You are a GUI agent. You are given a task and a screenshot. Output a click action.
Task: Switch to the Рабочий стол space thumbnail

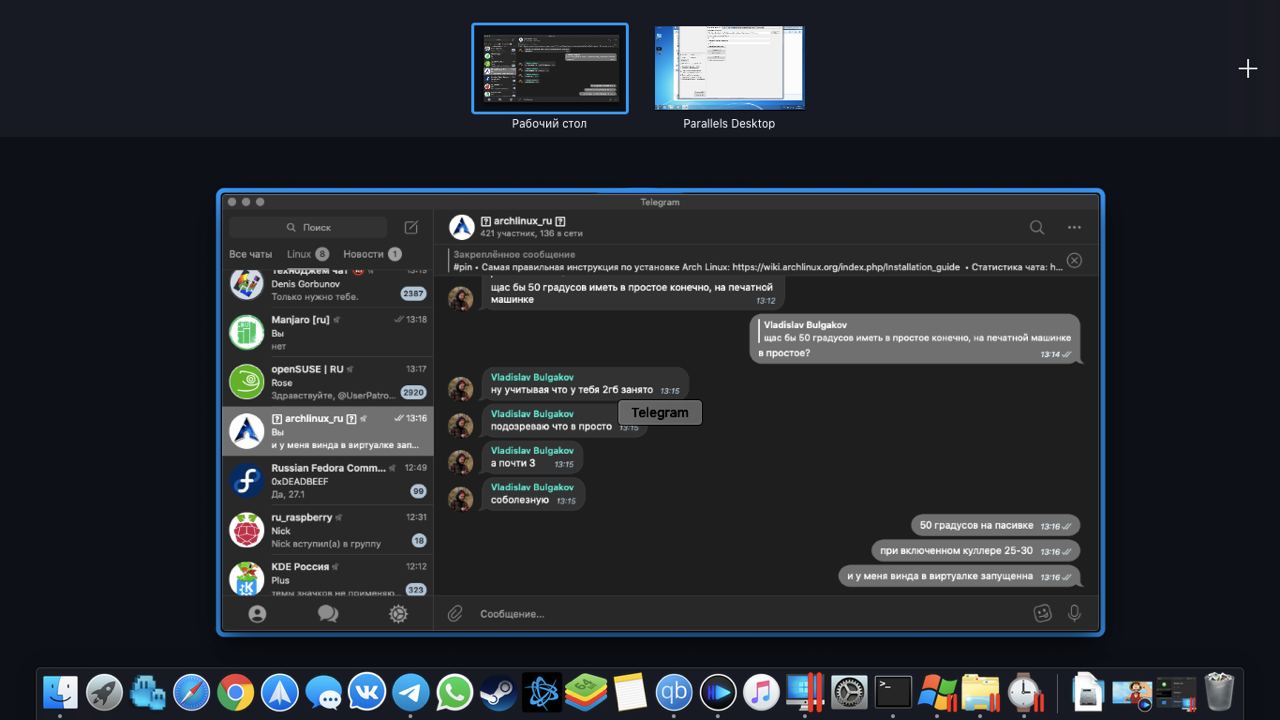(x=550, y=68)
